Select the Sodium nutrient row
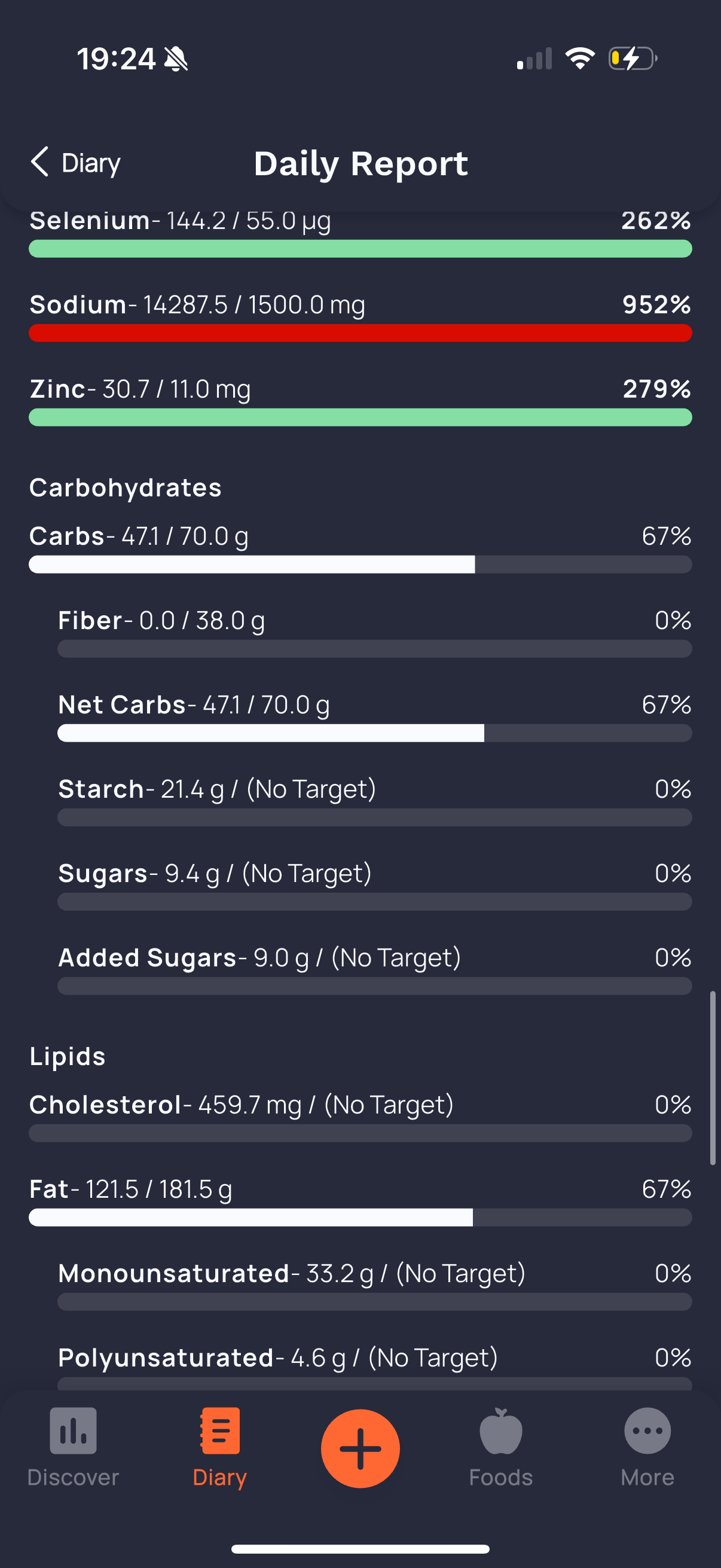Screen dimensions: 721x1568 360,316
